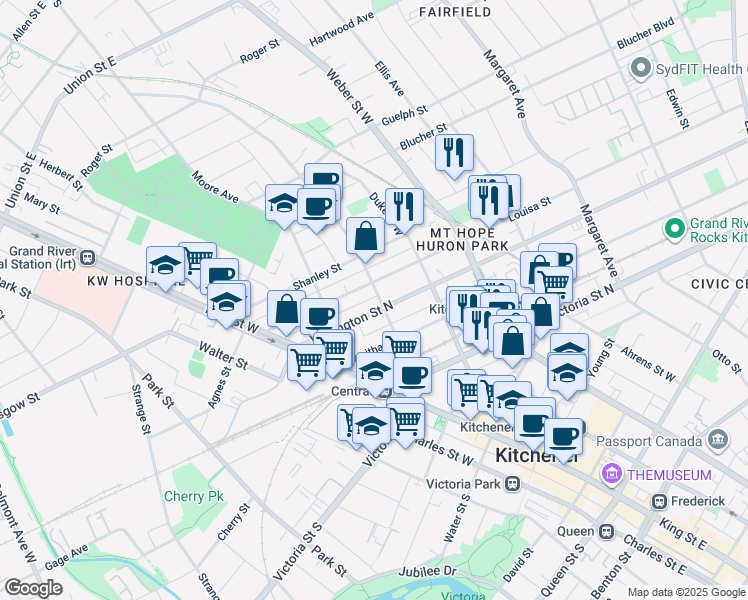This screenshot has width=748, height=600.
Task: Select the THEMUSEUM pink pin
Action: coord(610,474)
